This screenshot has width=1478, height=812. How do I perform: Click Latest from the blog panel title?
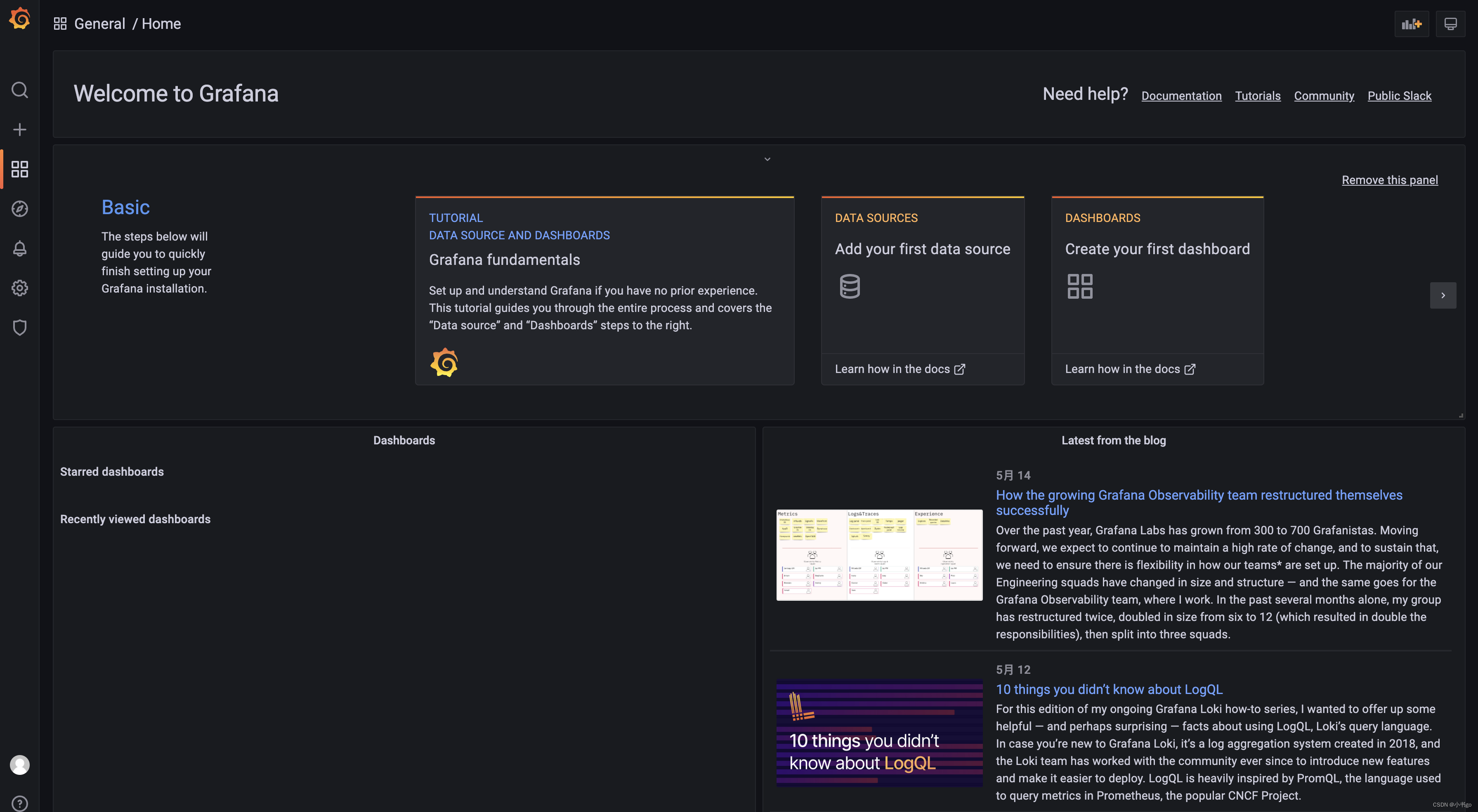pyautogui.click(x=1114, y=440)
